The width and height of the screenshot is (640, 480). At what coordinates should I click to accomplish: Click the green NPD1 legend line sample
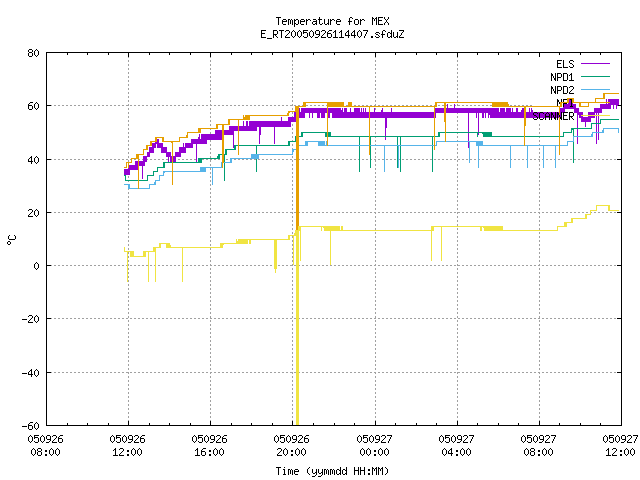(x=595, y=77)
